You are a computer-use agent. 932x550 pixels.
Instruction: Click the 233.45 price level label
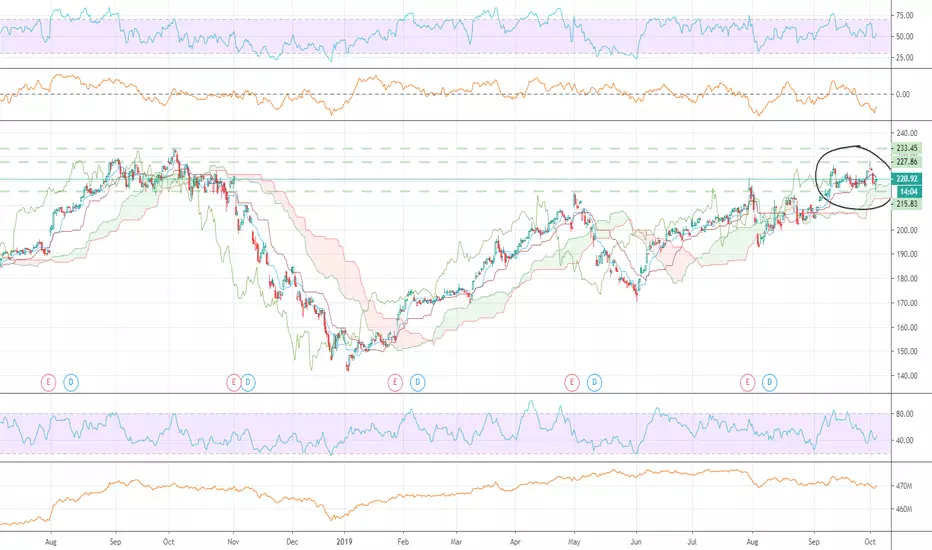click(907, 148)
